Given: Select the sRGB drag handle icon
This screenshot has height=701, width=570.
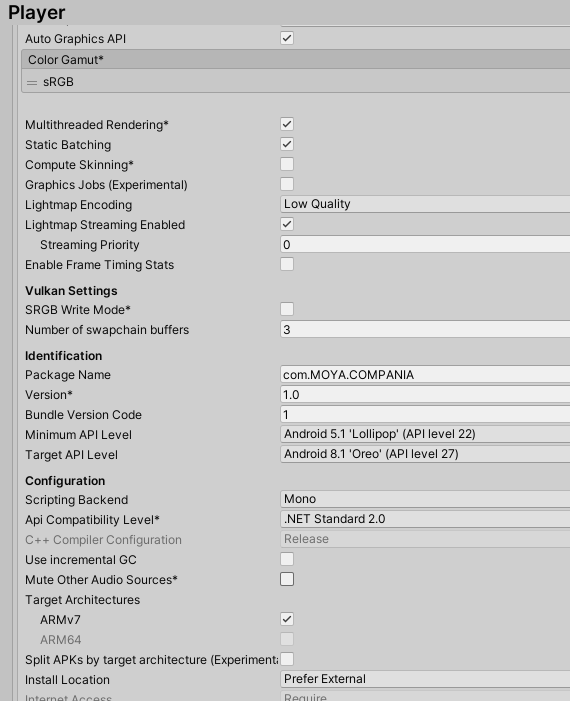Looking at the screenshot, I should click(32, 83).
